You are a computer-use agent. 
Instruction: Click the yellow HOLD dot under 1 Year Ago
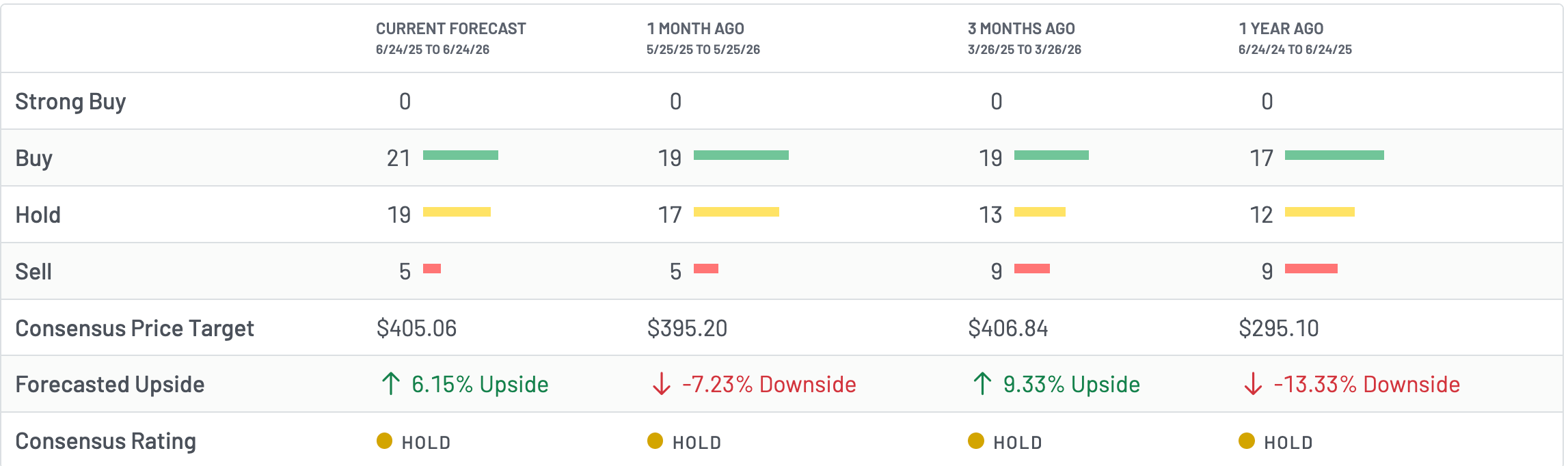(1247, 441)
